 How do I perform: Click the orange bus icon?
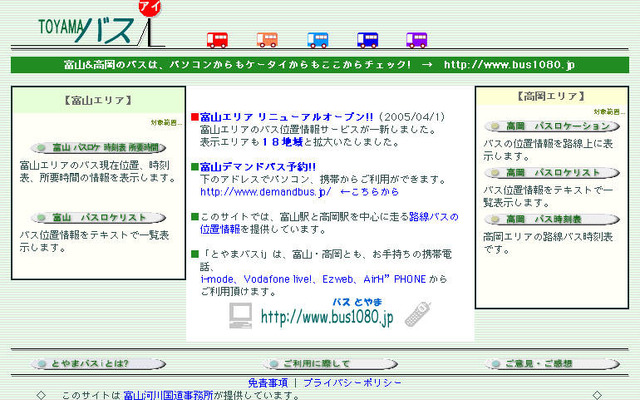[x=267, y=40]
